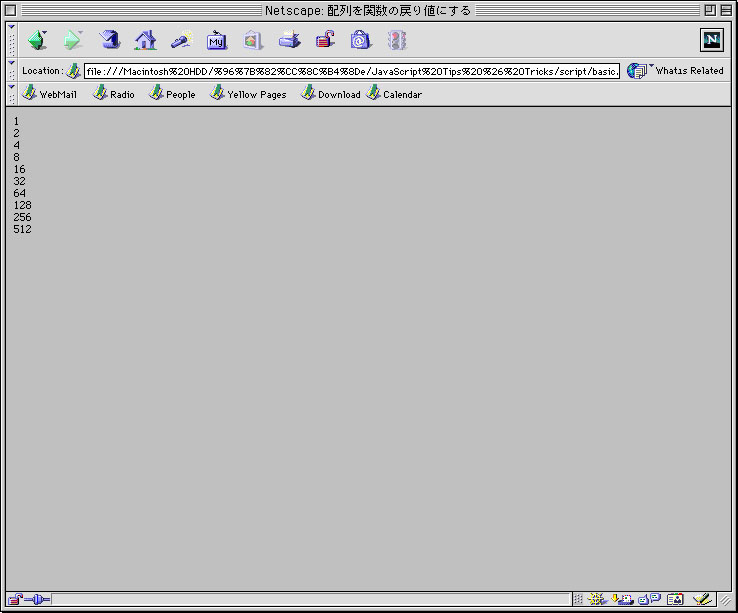Click the Back navigation arrow
This screenshot has width=738, height=613.
pyautogui.click(x=37, y=40)
